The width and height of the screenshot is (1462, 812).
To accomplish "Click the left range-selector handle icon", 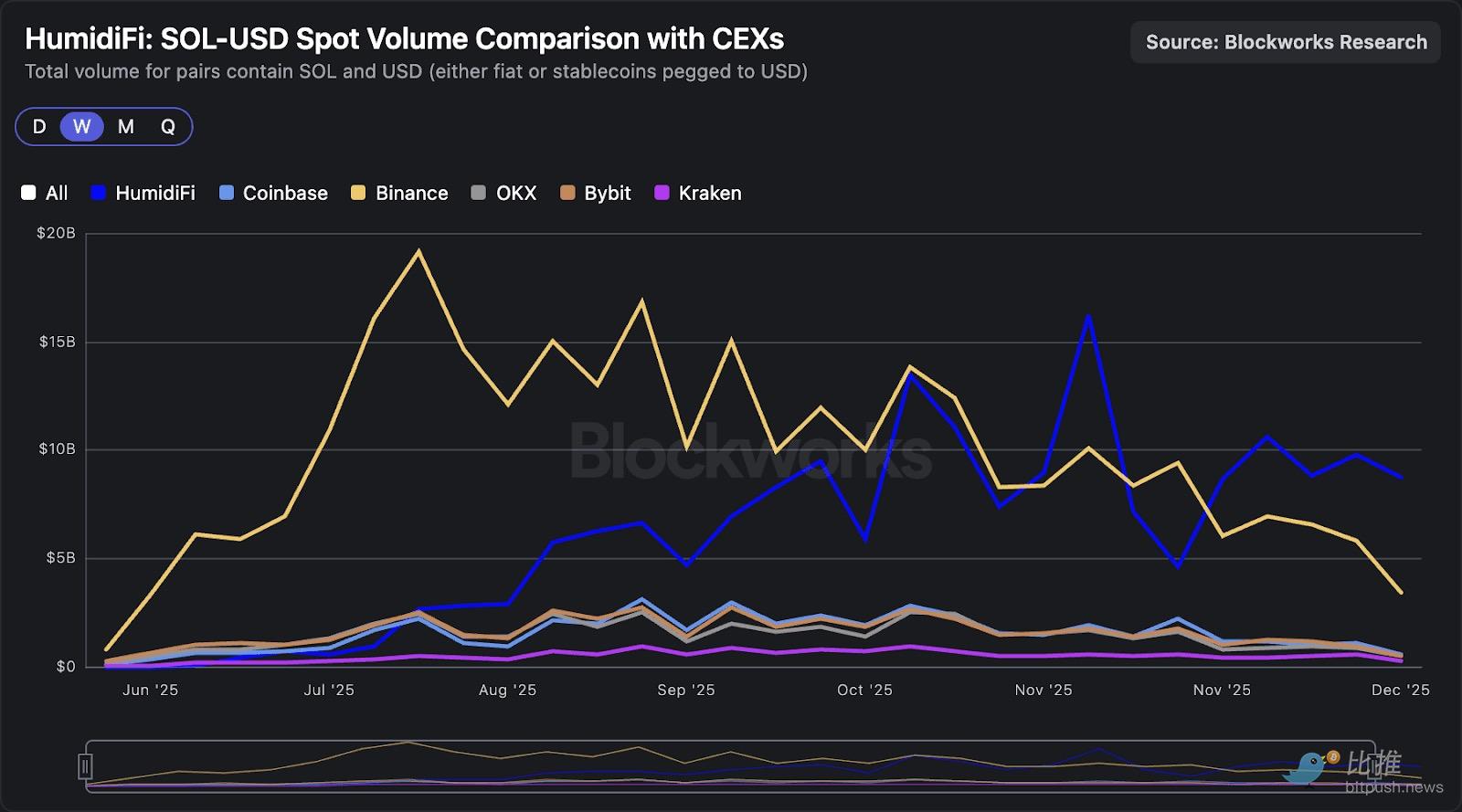I will pos(85,765).
